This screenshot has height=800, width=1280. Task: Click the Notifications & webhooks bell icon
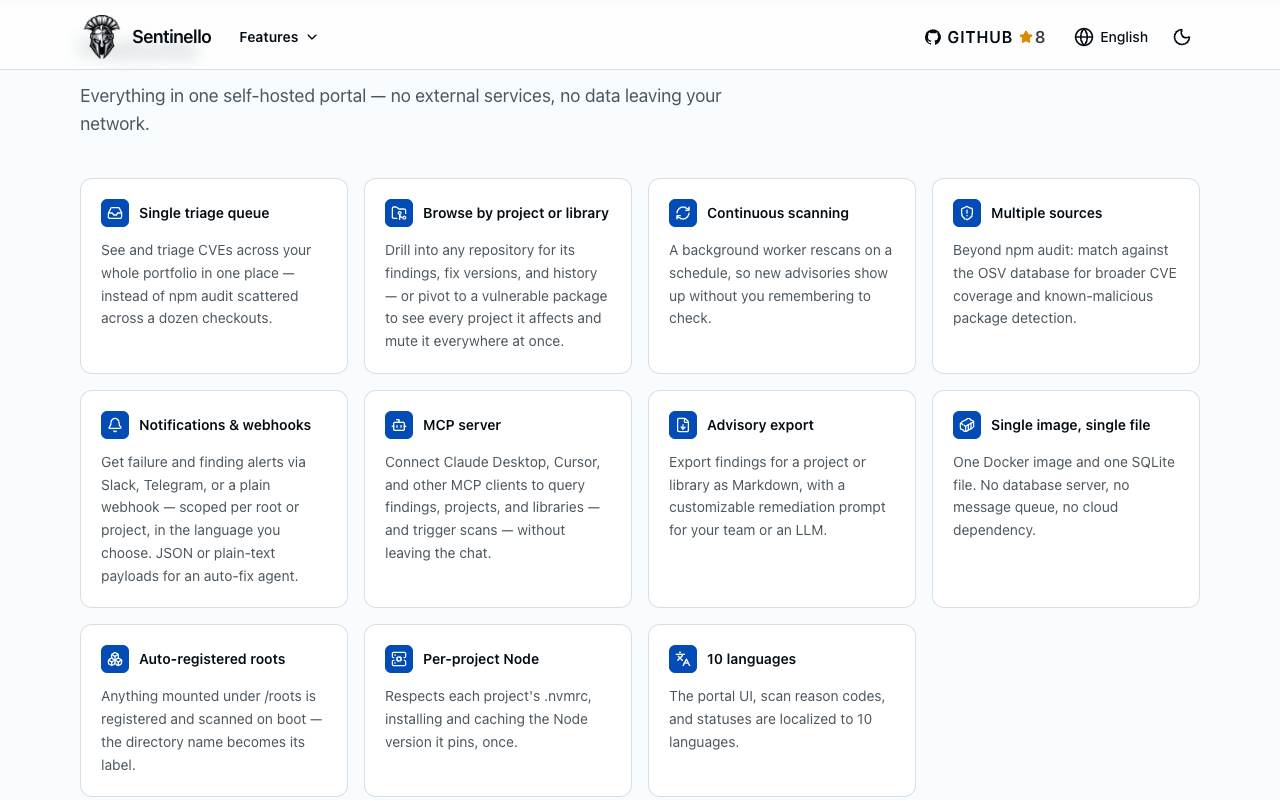pyautogui.click(x=115, y=425)
